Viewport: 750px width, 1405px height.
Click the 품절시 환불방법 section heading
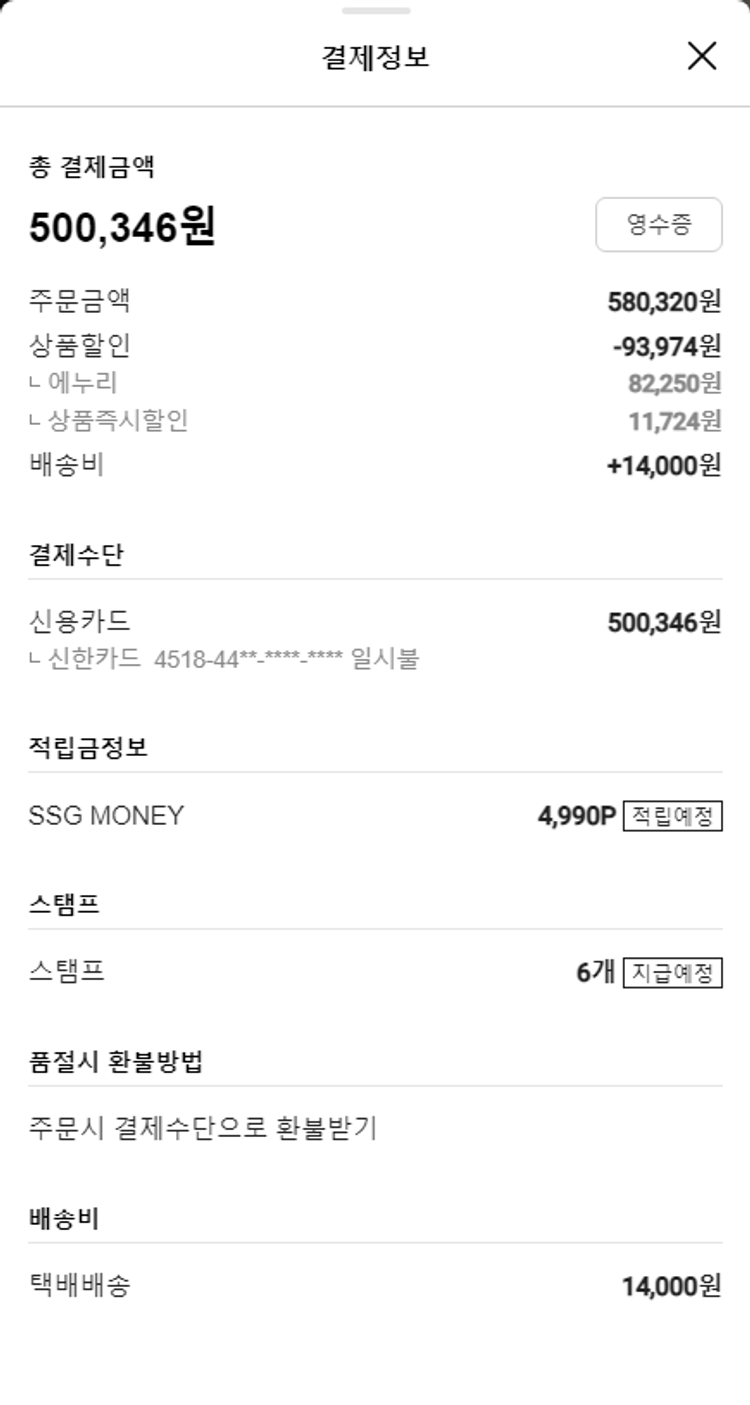point(116,1062)
